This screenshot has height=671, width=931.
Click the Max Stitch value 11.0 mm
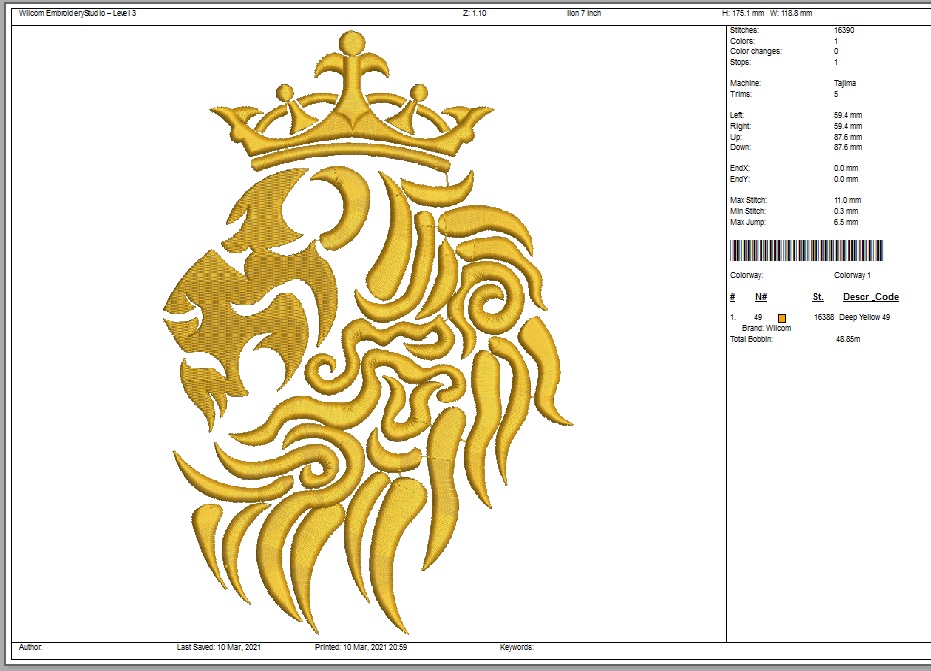(x=846, y=201)
